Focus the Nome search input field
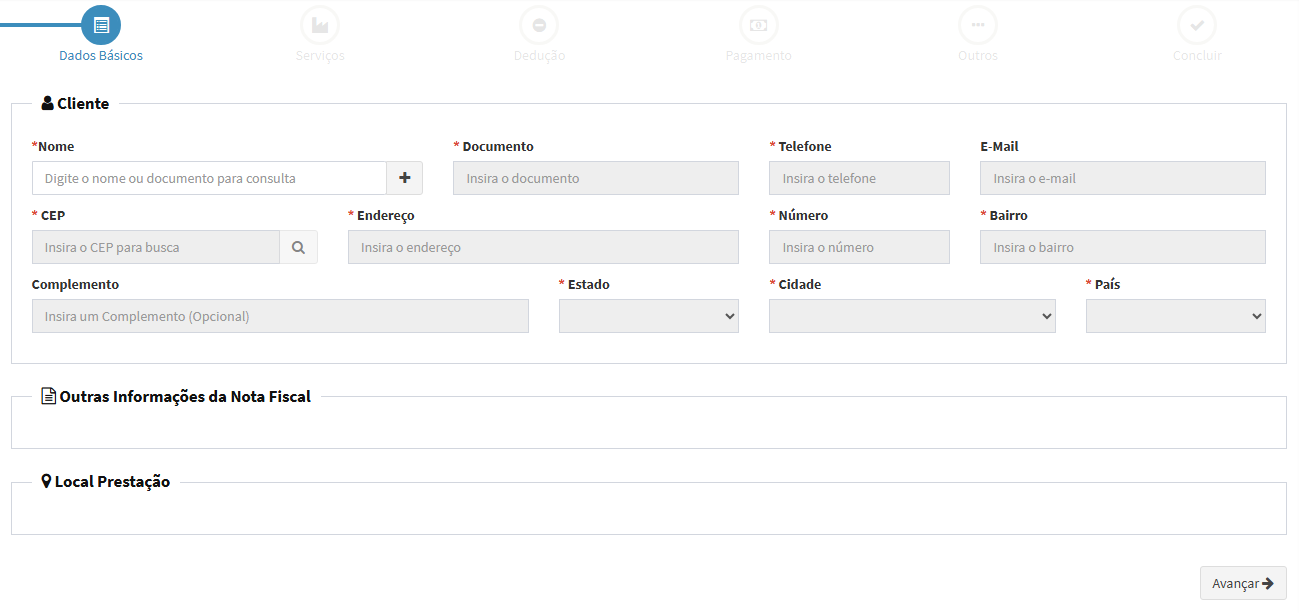This screenshot has width=1299, height=613. tap(209, 178)
